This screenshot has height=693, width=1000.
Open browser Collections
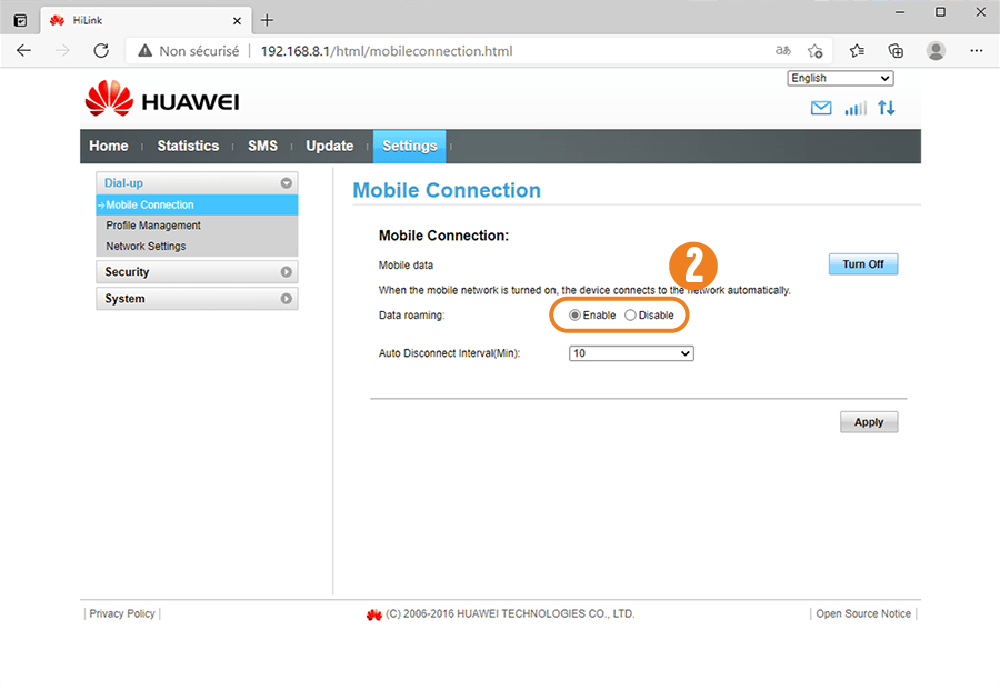tap(896, 51)
